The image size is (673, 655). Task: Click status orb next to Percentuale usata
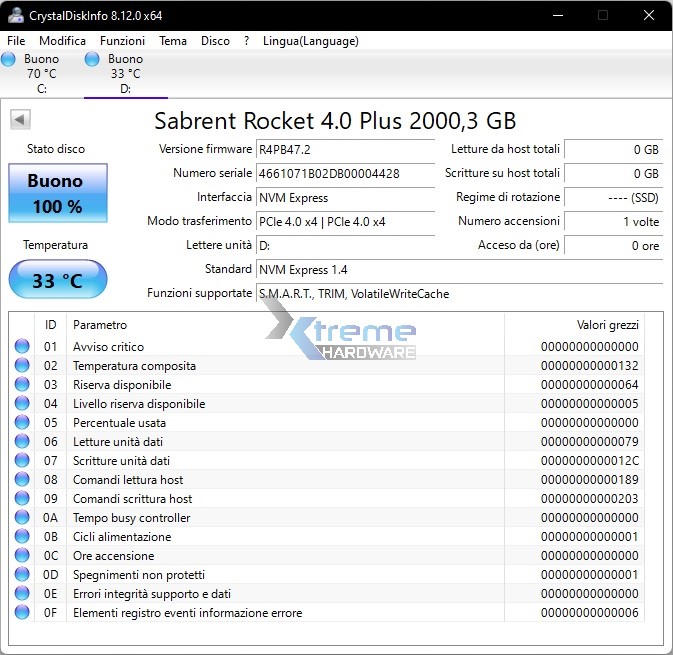(x=22, y=423)
